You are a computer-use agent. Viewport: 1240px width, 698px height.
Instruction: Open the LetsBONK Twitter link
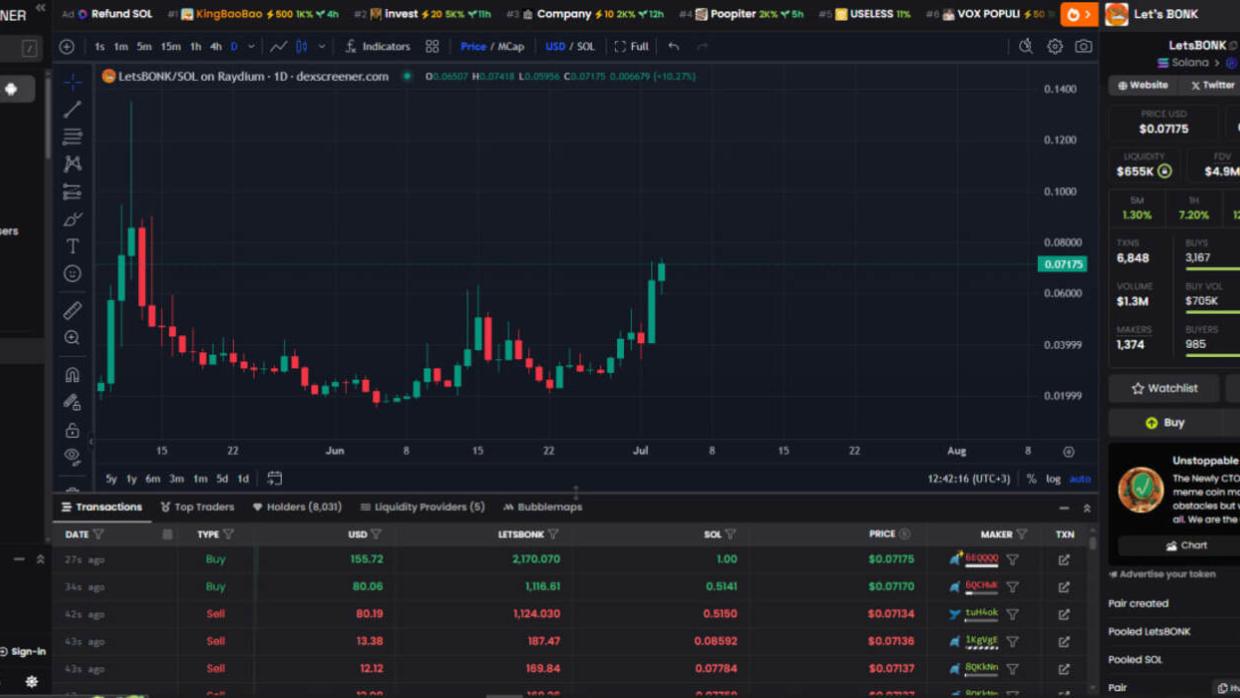click(x=1211, y=86)
